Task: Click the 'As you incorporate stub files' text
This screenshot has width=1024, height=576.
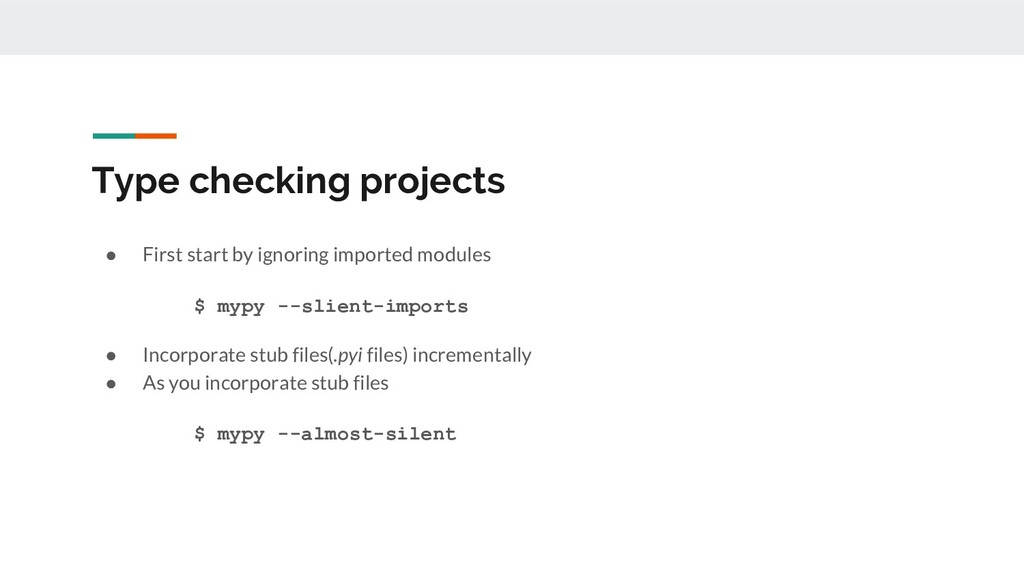Action: (265, 383)
